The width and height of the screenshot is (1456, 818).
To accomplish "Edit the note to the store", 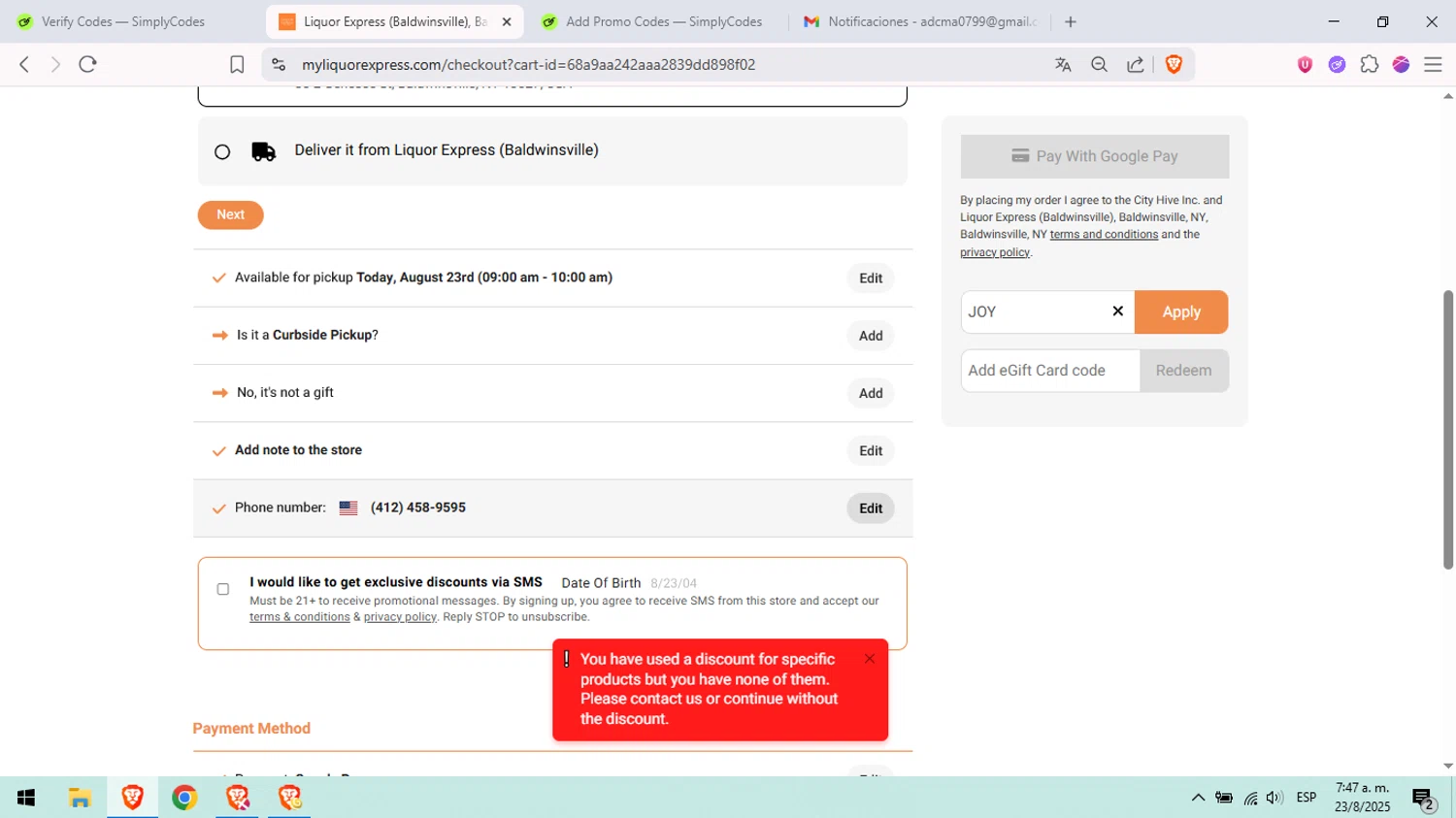I will [x=871, y=451].
